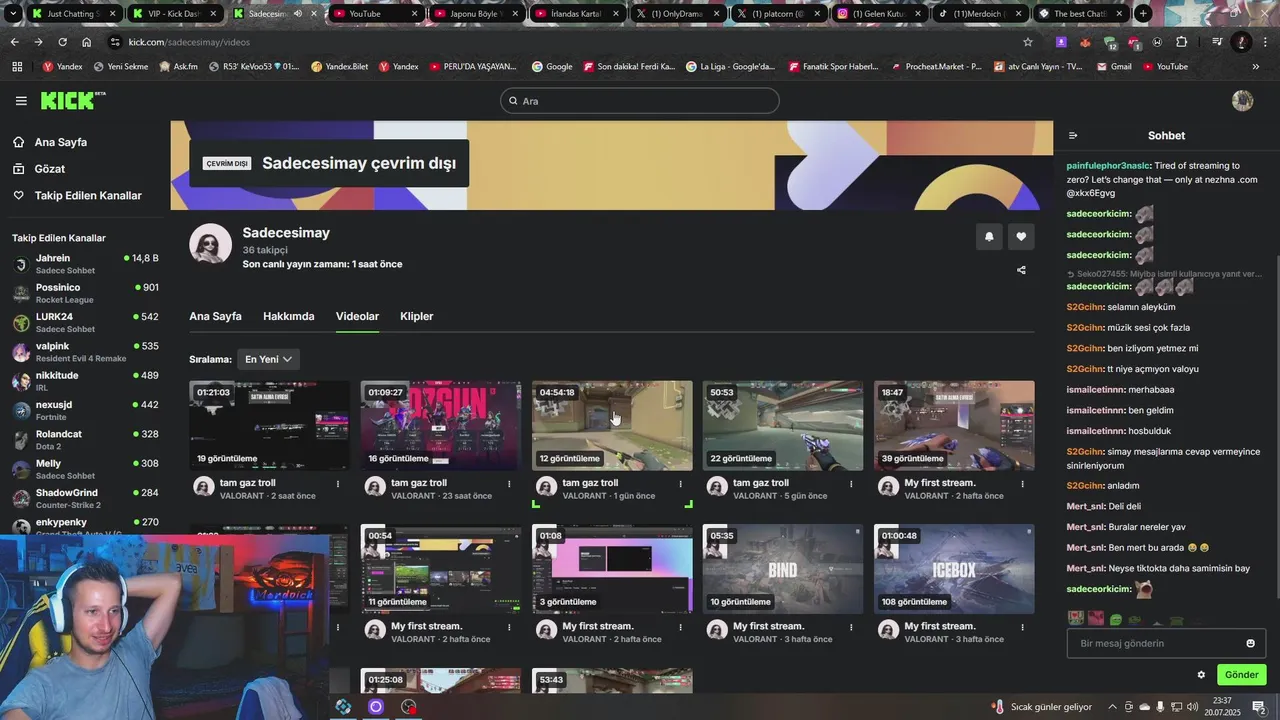Open Possinico channel in followed list
1280x720 pixels.
85,293
